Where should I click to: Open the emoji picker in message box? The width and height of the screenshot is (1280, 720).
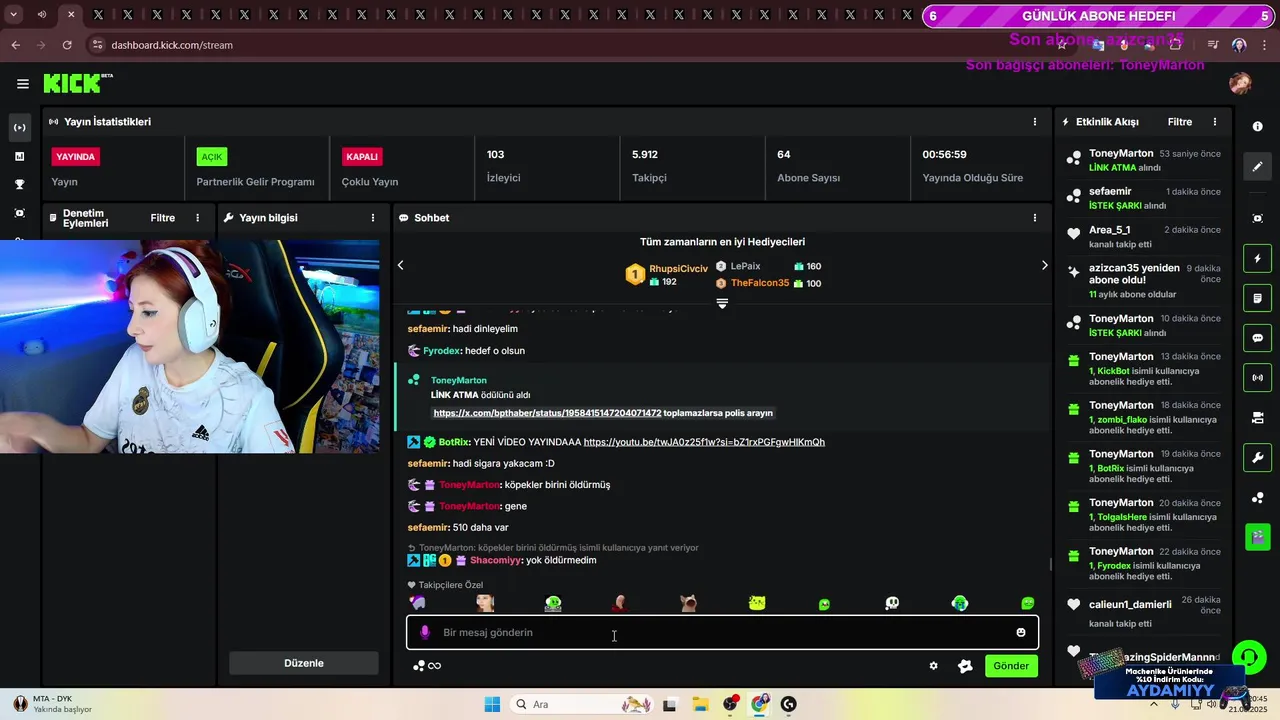pos(1020,632)
